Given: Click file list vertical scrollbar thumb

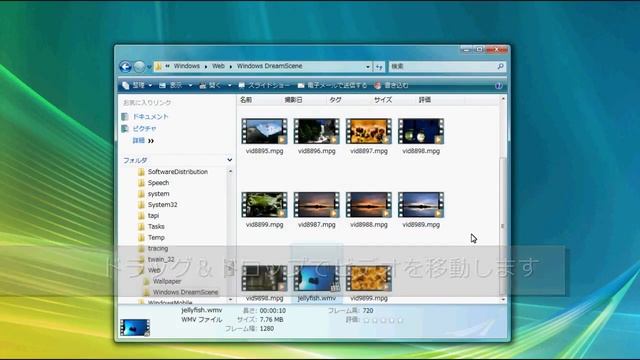Looking at the screenshot, I should pos(503,227).
